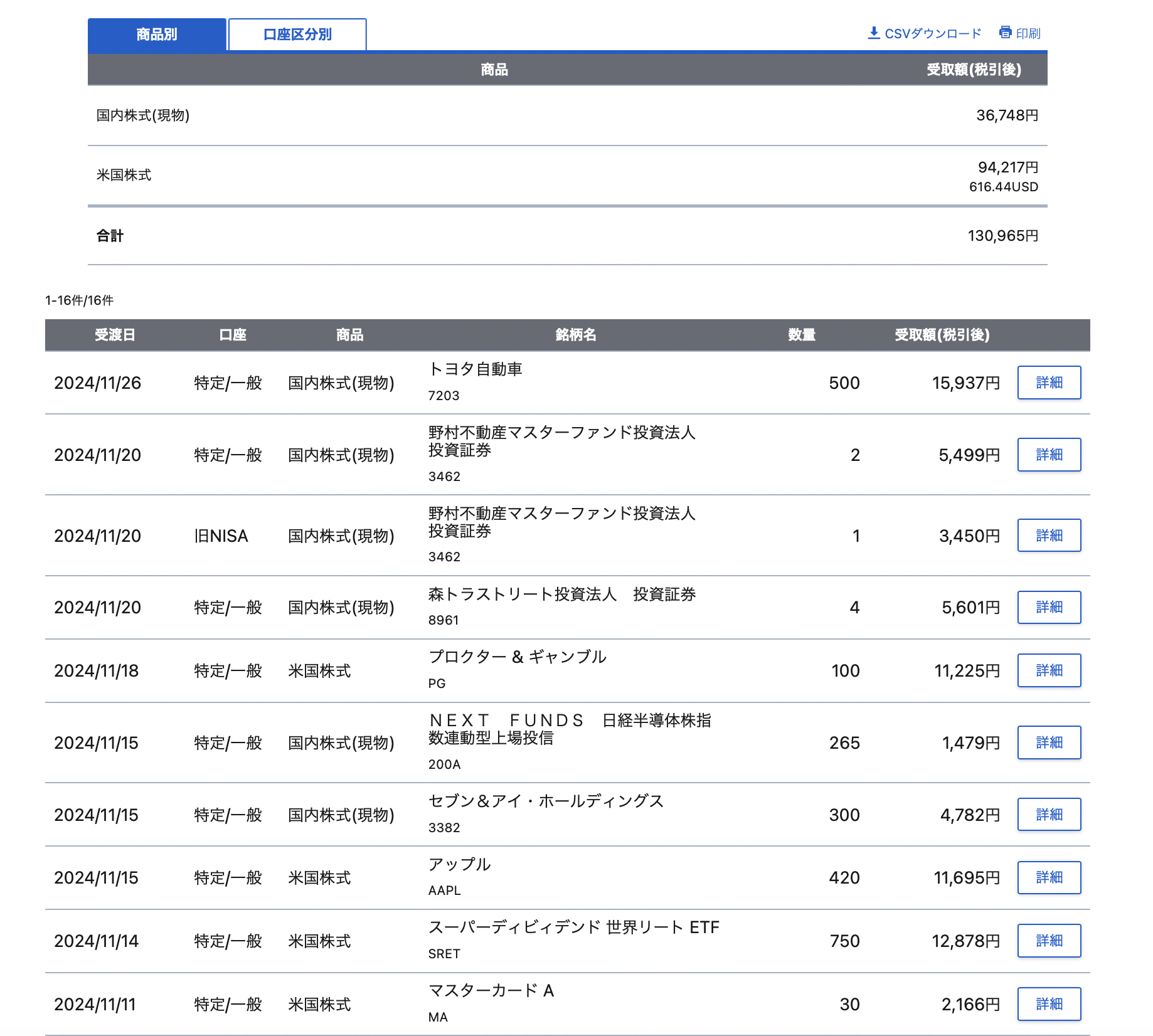
Task: Click the マスターカード A name
Action: tap(491, 991)
